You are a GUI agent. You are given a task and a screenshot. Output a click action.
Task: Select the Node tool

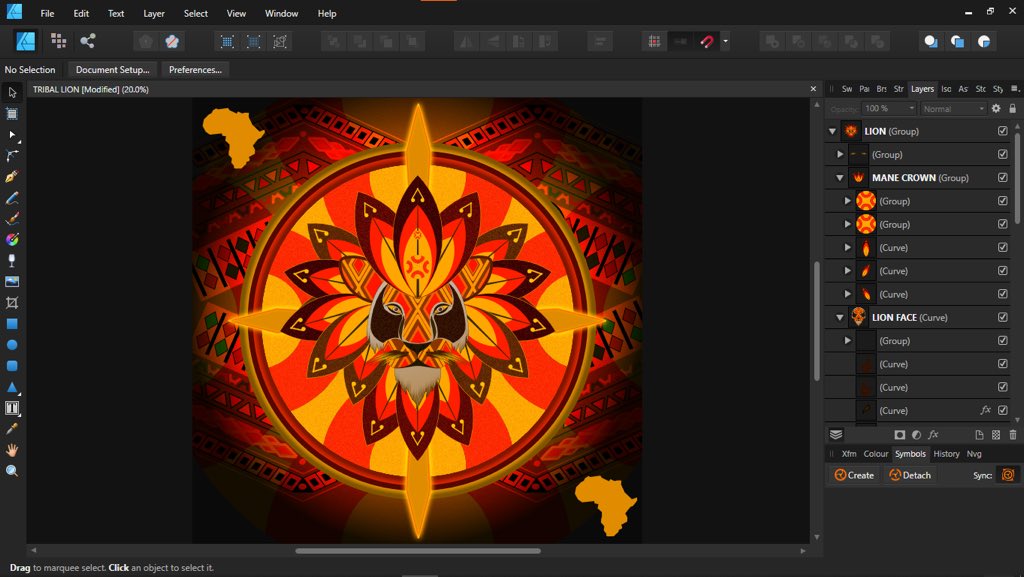point(12,135)
